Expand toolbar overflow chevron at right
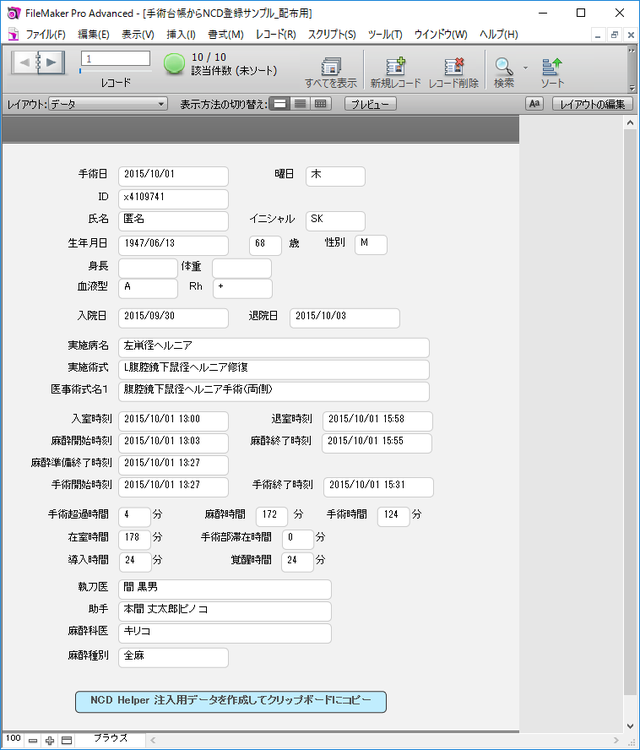 tap(632, 51)
